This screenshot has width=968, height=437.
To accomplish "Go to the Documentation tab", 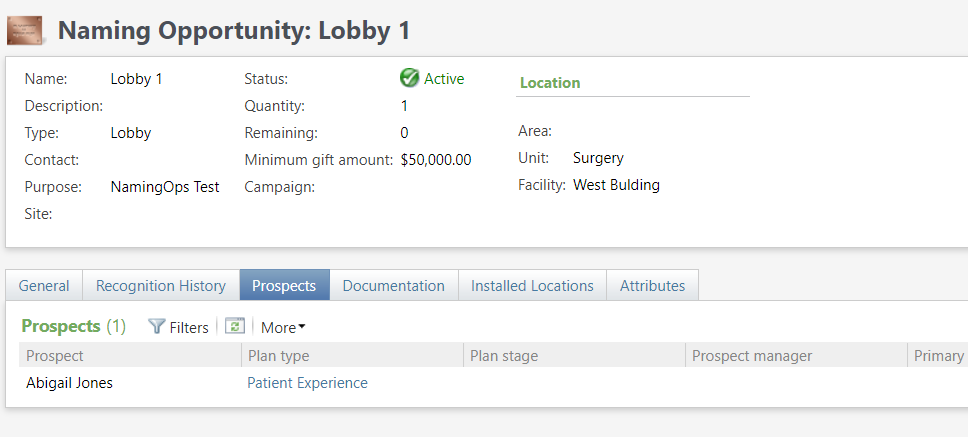I will coord(393,286).
